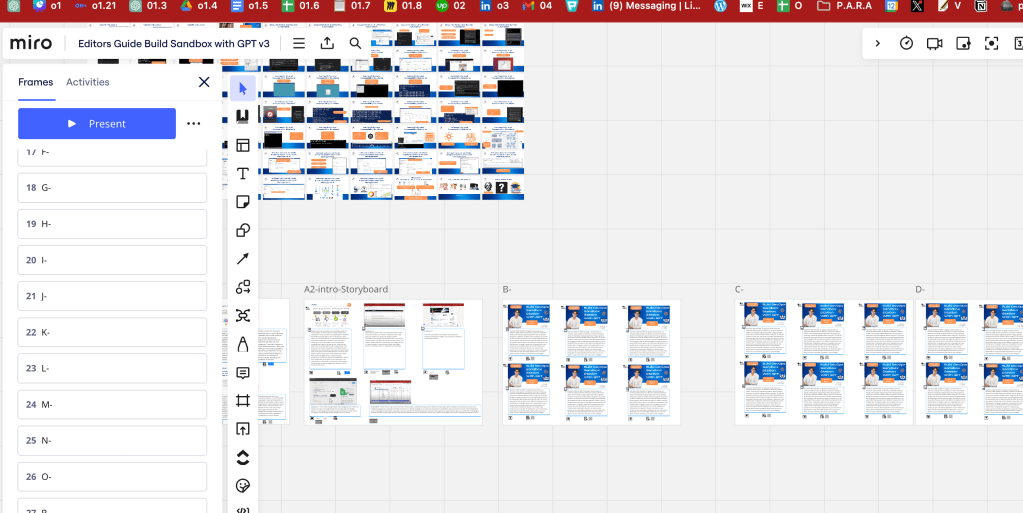Expand the collapsed top-right toolbar chevron

pyautogui.click(x=878, y=43)
